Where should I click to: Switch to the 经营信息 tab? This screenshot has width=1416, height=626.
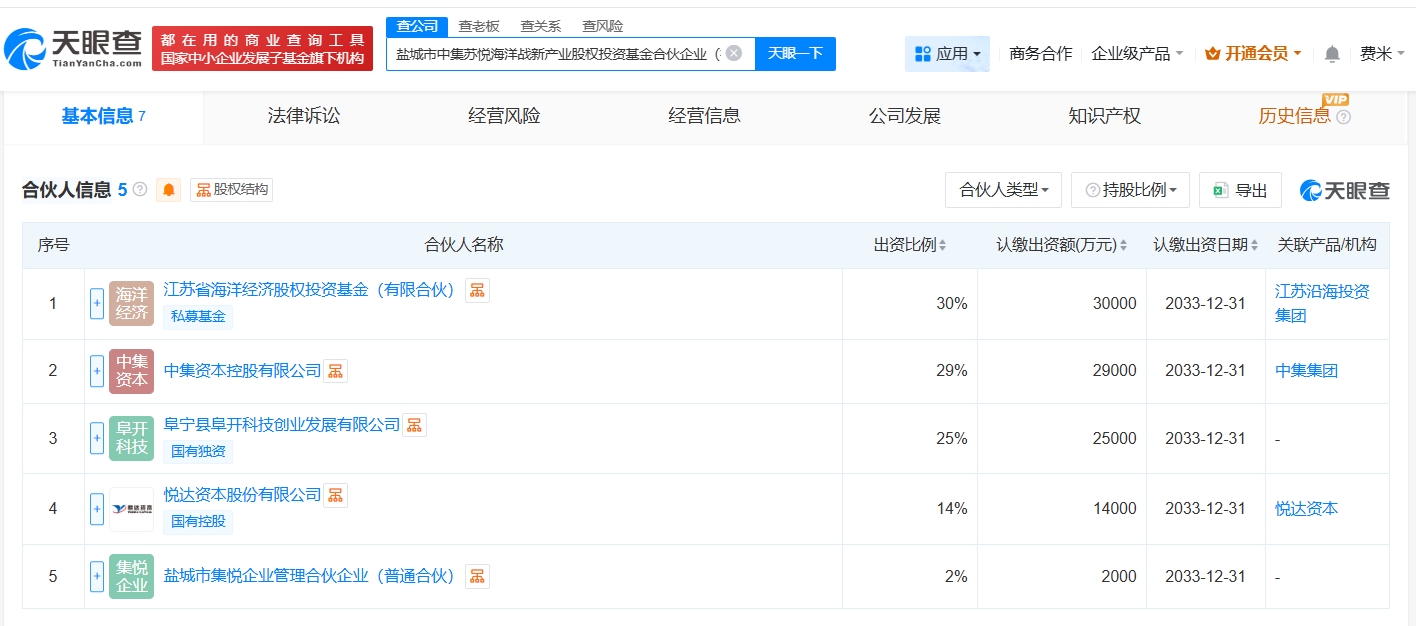(x=704, y=116)
